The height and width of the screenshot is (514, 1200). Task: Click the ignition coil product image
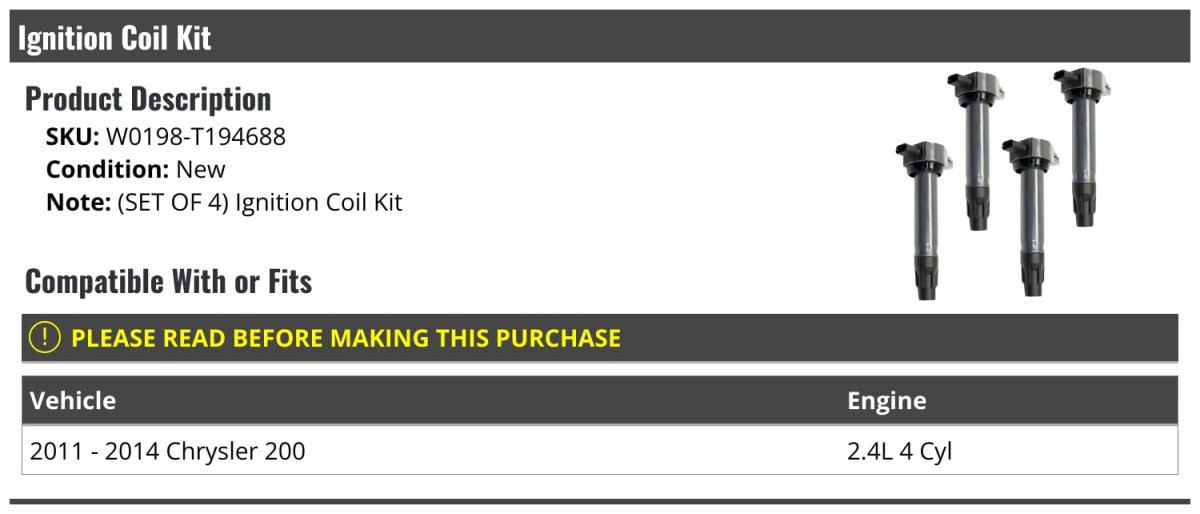[x=1005, y=183]
